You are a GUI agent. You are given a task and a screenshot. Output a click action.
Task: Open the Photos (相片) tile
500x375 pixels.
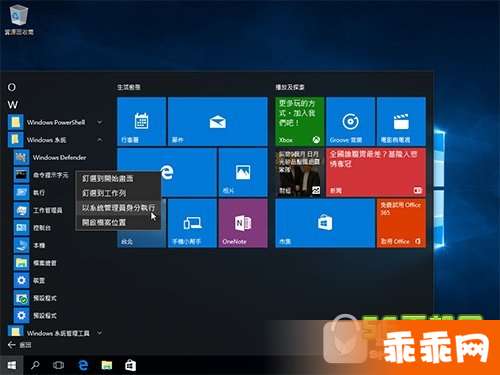(243, 172)
